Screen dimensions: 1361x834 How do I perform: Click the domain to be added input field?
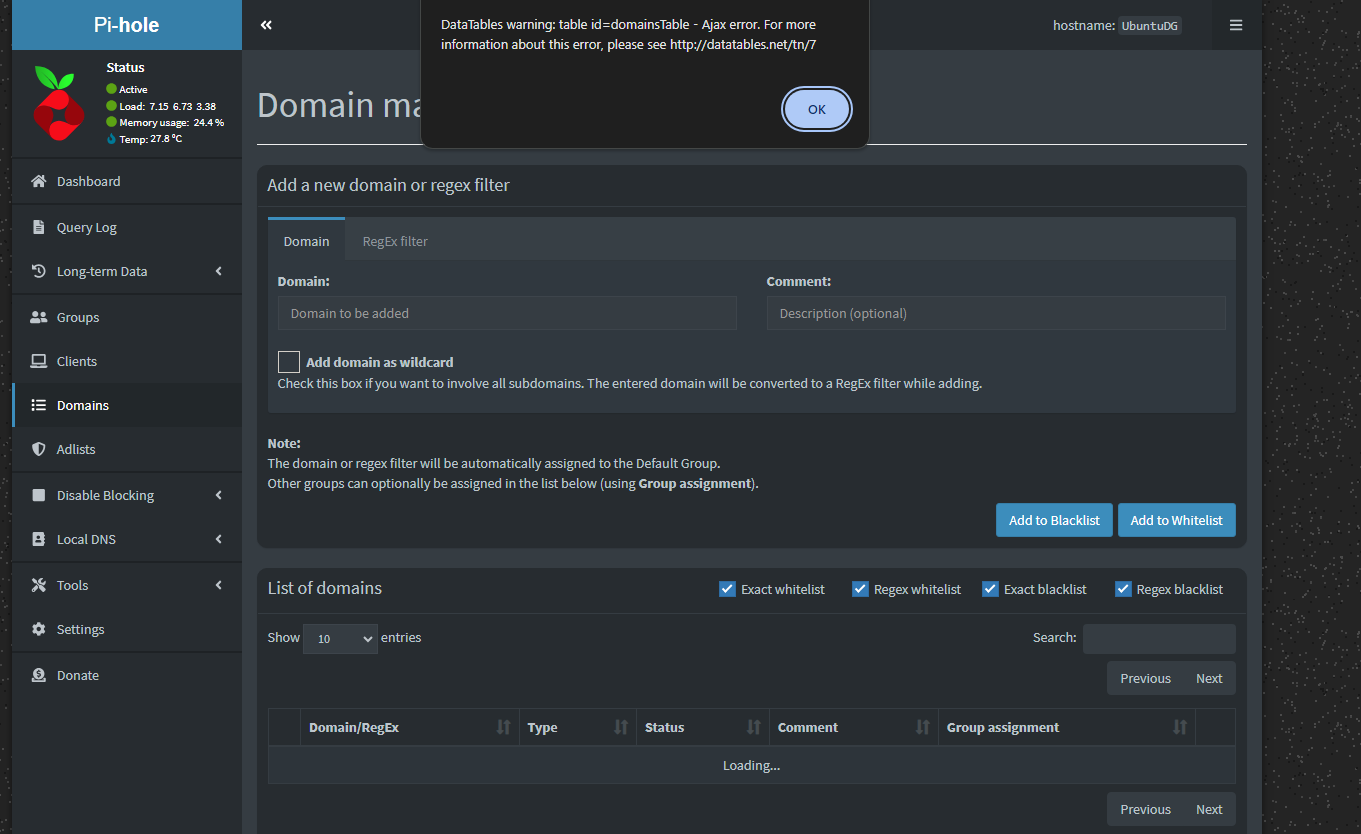tap(507, 313)
